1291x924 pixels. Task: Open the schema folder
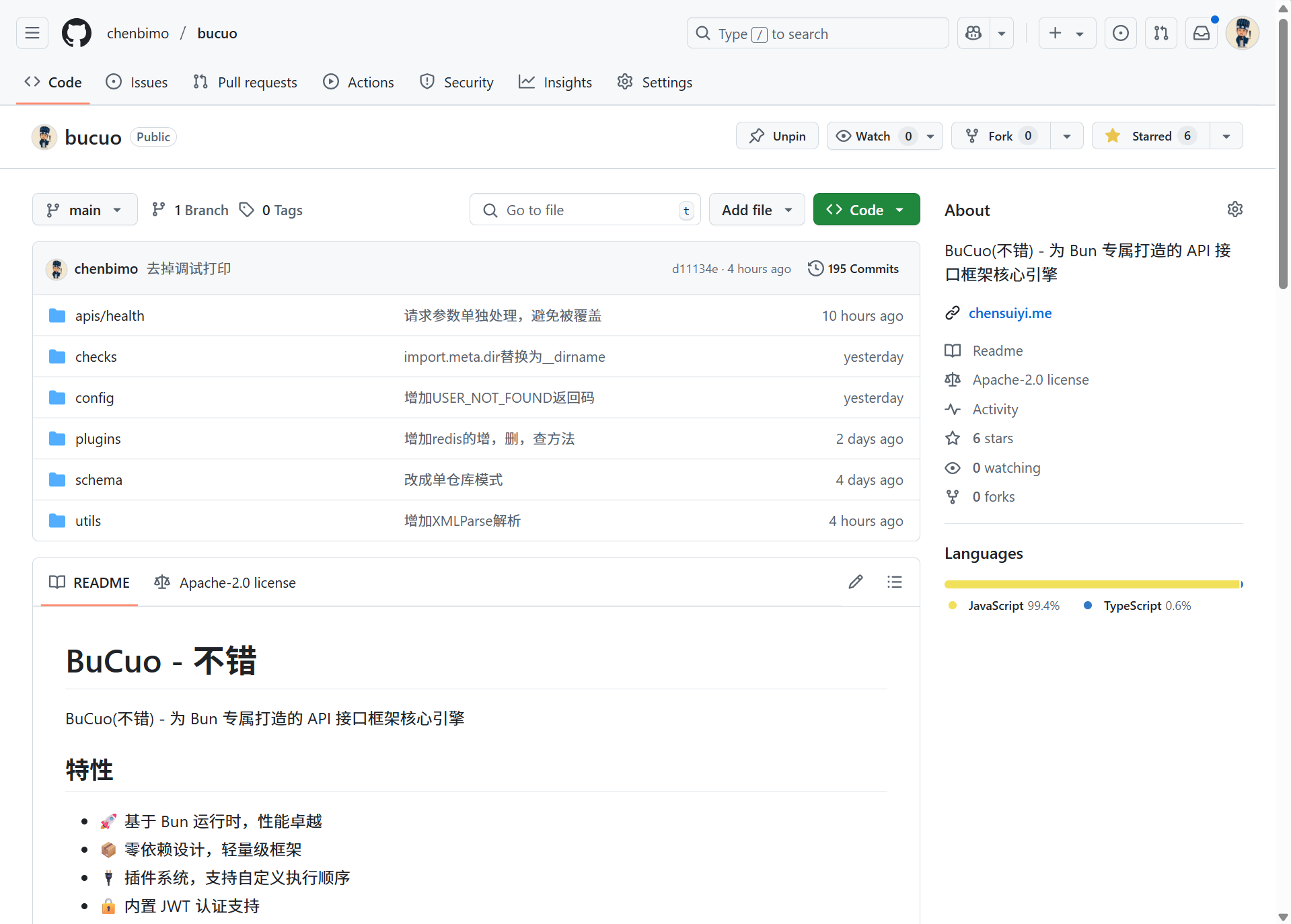tap(99, 480)
